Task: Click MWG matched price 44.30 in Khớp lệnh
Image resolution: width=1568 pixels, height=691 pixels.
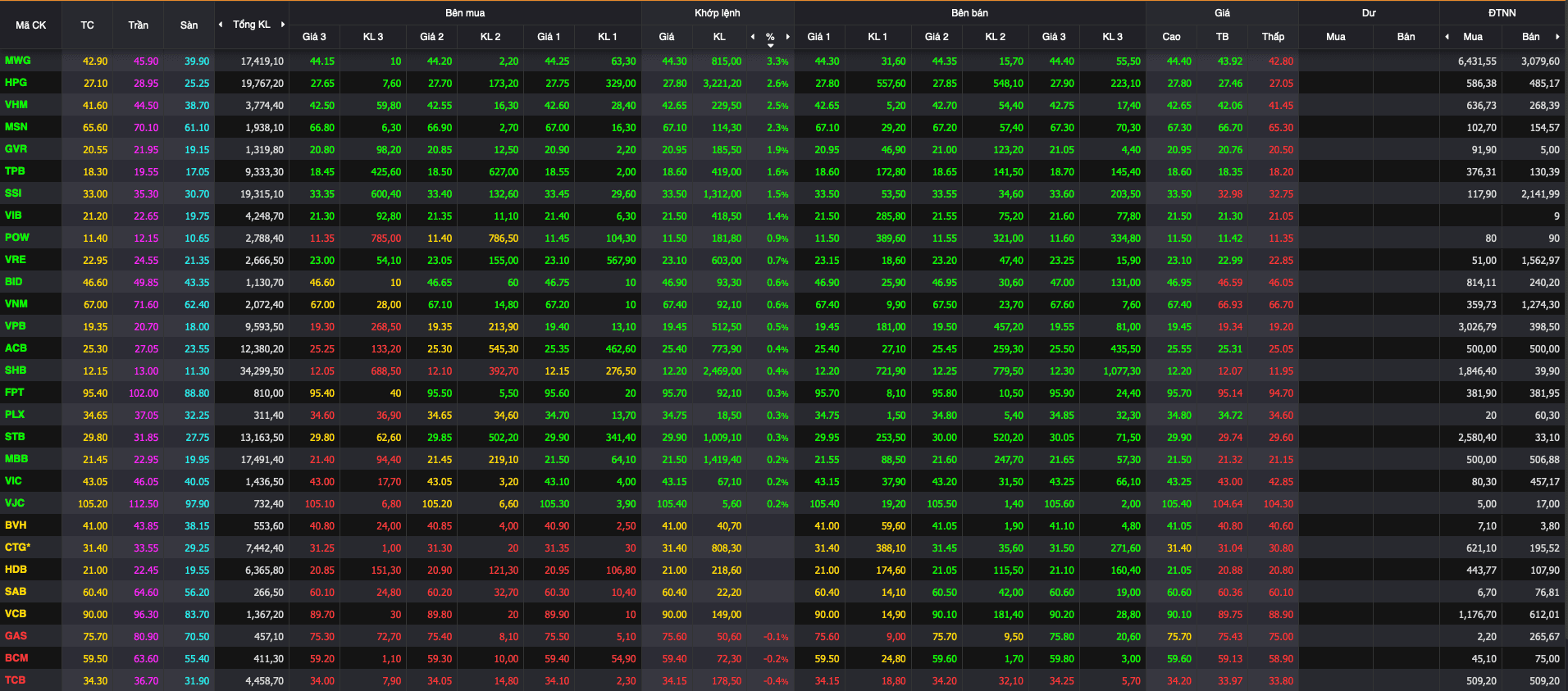Action: pyautogui.click(x=674, y=61)
